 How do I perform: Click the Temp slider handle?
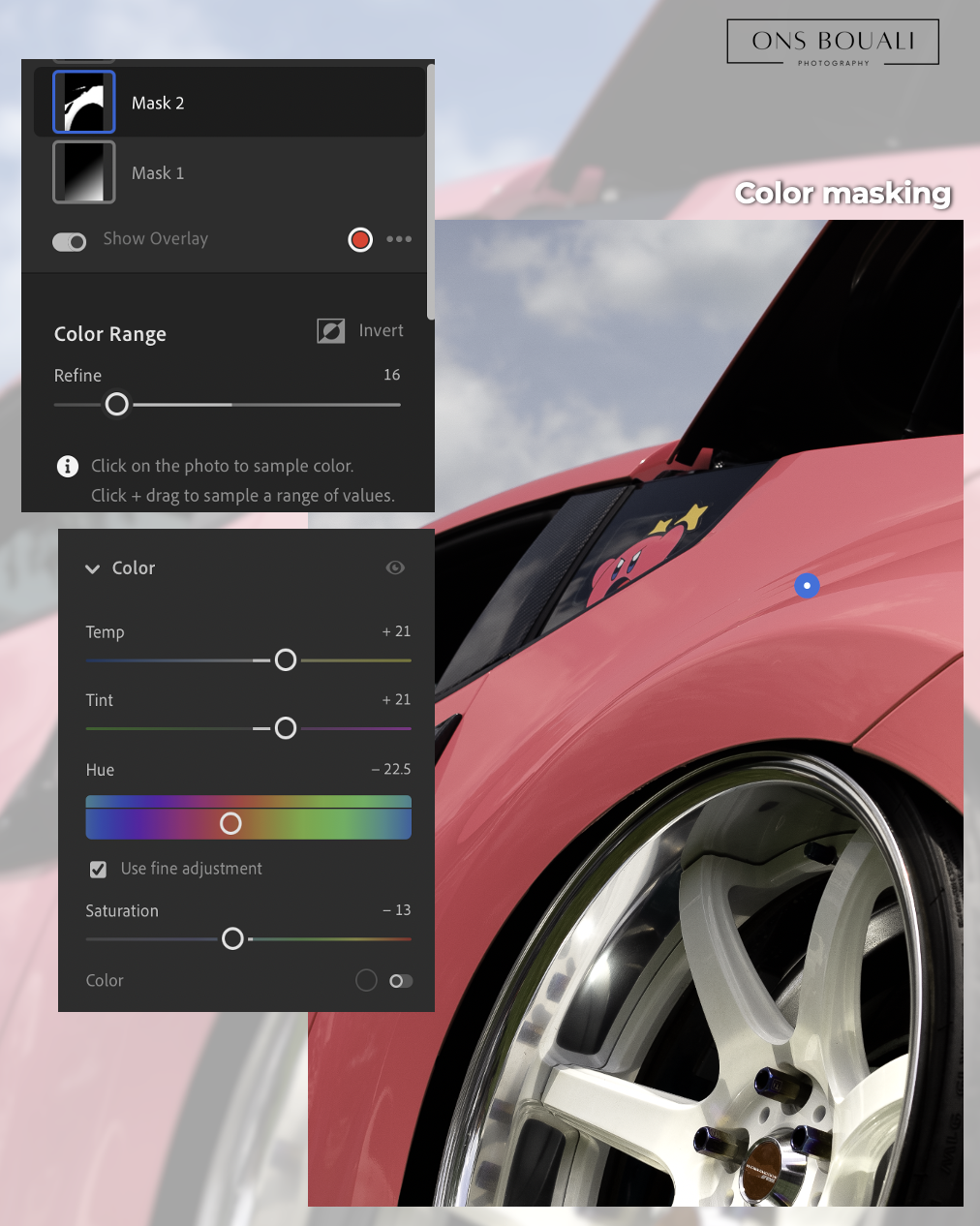(286, 659)
